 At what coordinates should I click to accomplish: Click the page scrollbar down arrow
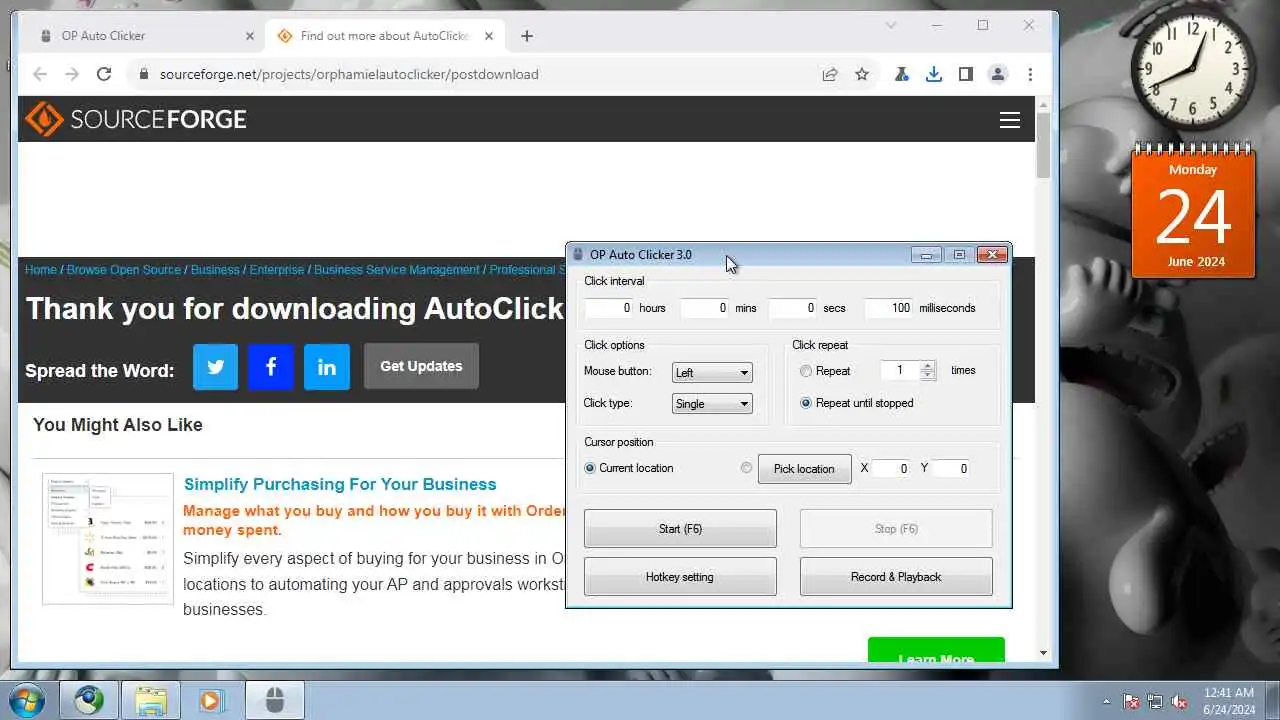click(1044, 653)
